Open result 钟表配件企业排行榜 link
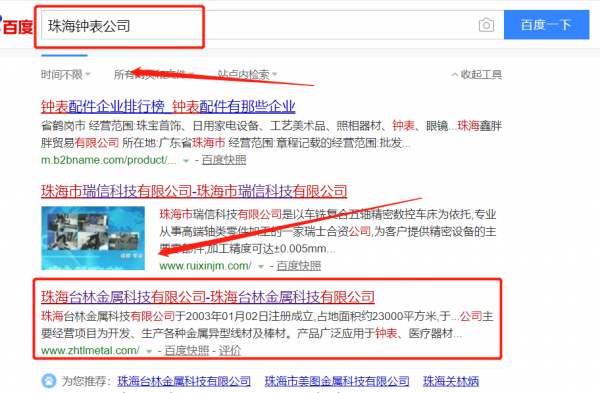Viewport: 600px width, 393px height. 168,106
